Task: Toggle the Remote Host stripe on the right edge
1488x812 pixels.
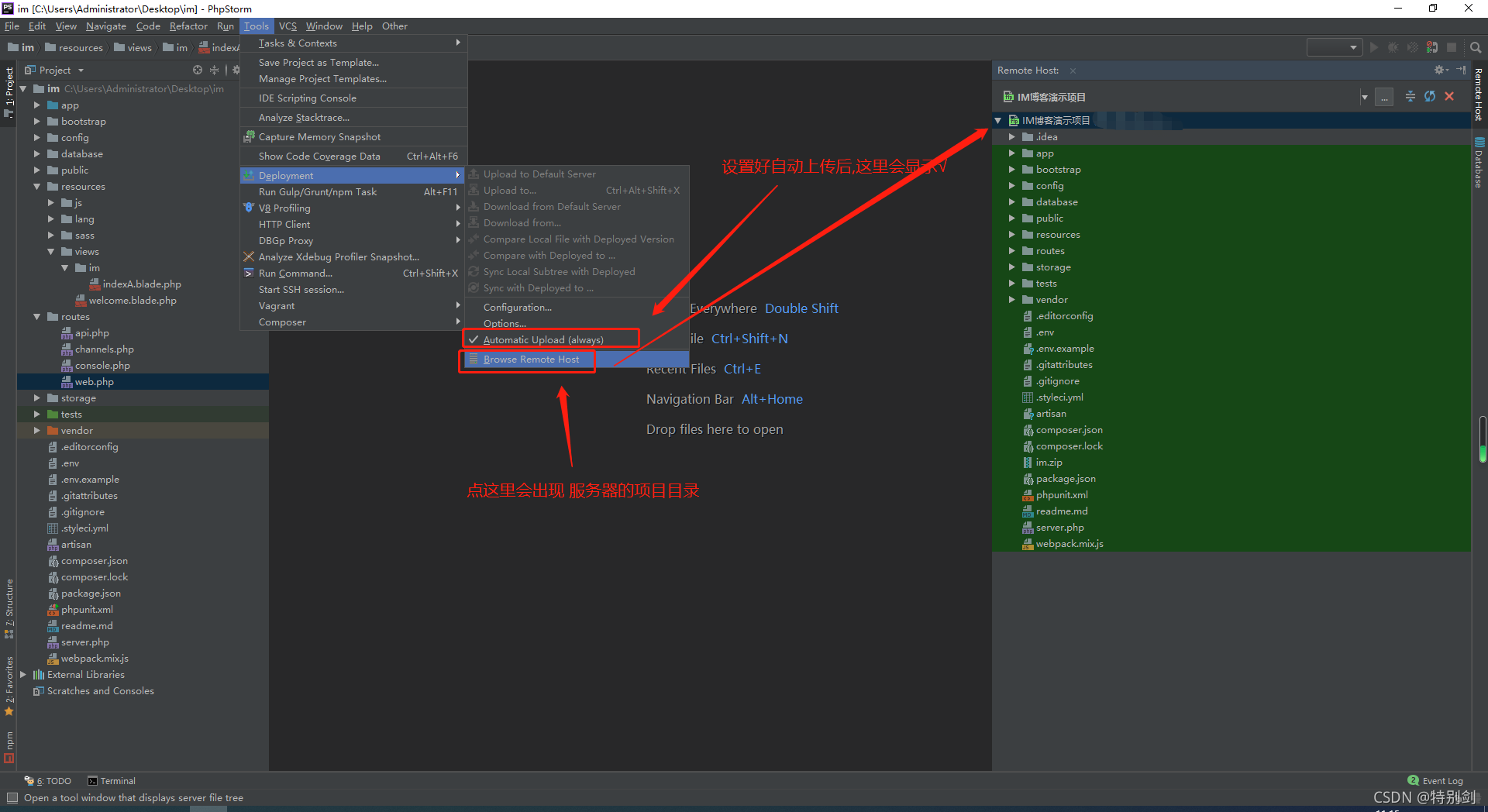Action: coord(1479,94)
